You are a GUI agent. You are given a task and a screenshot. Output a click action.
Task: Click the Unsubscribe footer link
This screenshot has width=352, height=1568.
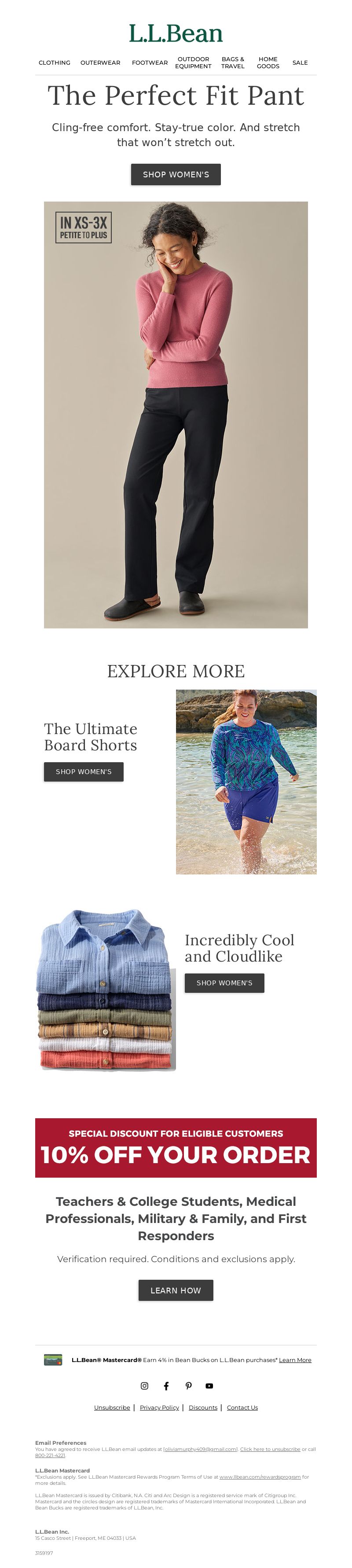tap(112, 1407)
